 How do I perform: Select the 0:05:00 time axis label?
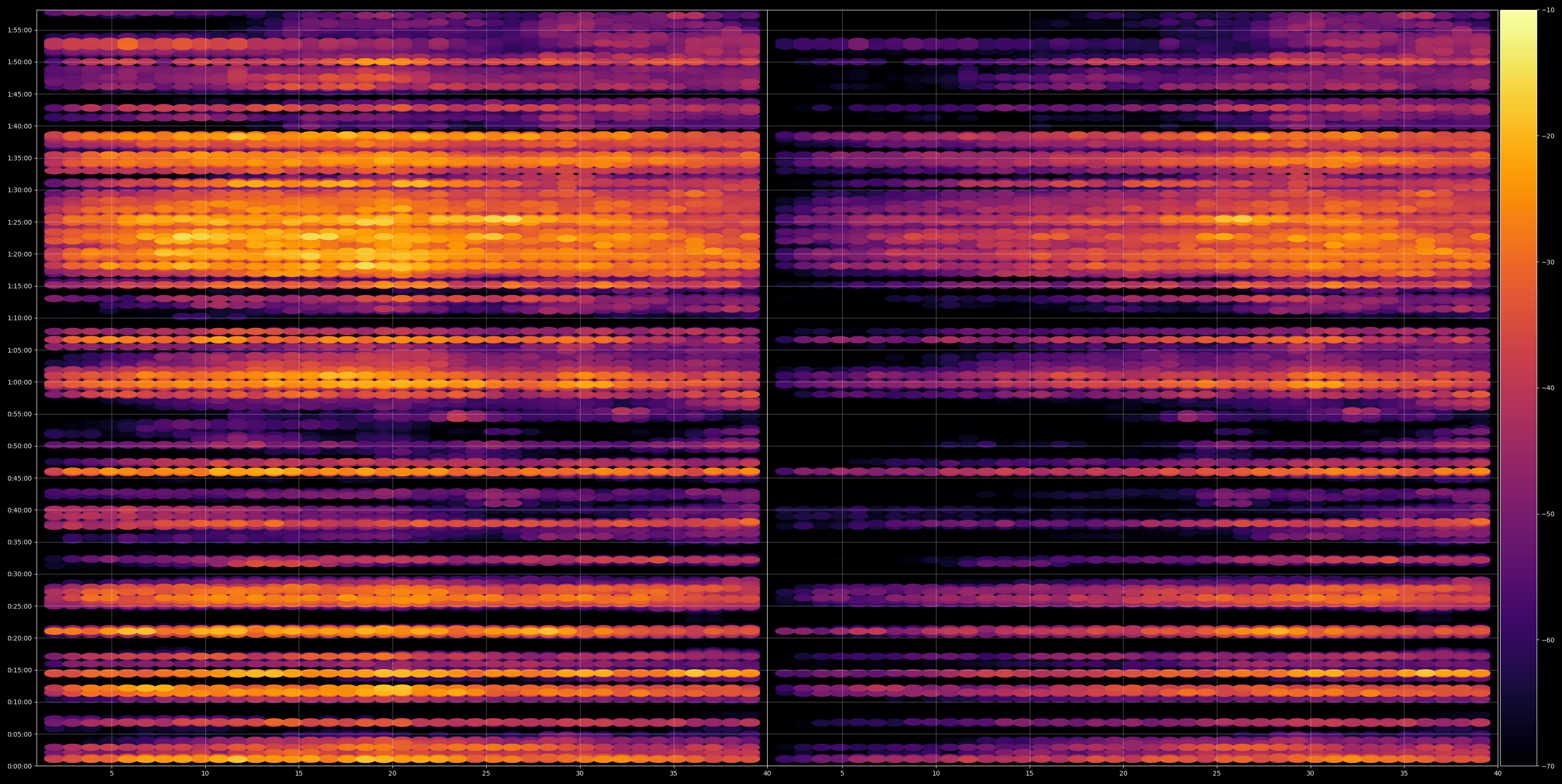tap(21, 734)
